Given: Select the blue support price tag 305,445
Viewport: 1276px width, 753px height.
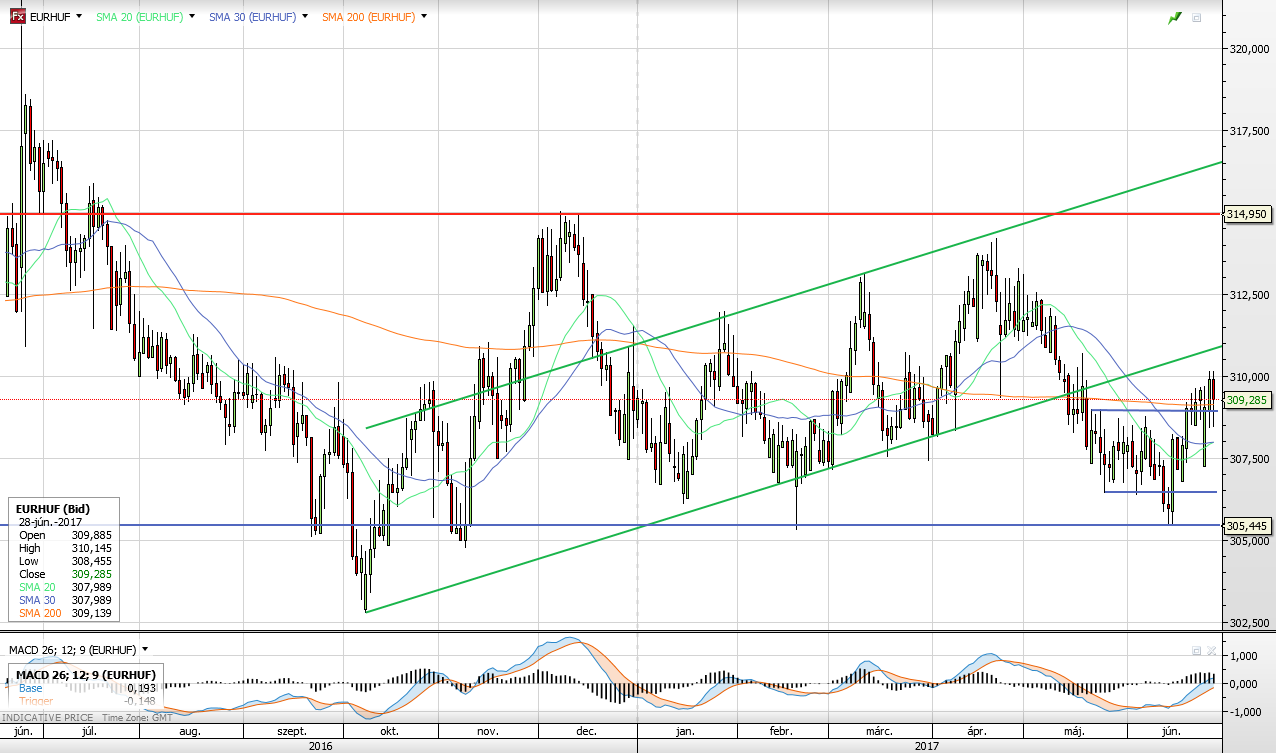Looking at the screenshot, I should [x=1246, y=525].
